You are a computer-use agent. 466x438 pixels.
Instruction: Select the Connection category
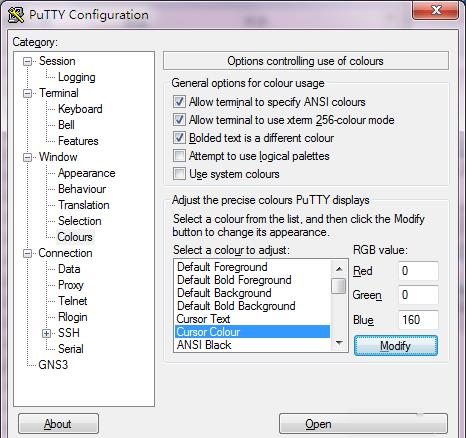(65, 253)
